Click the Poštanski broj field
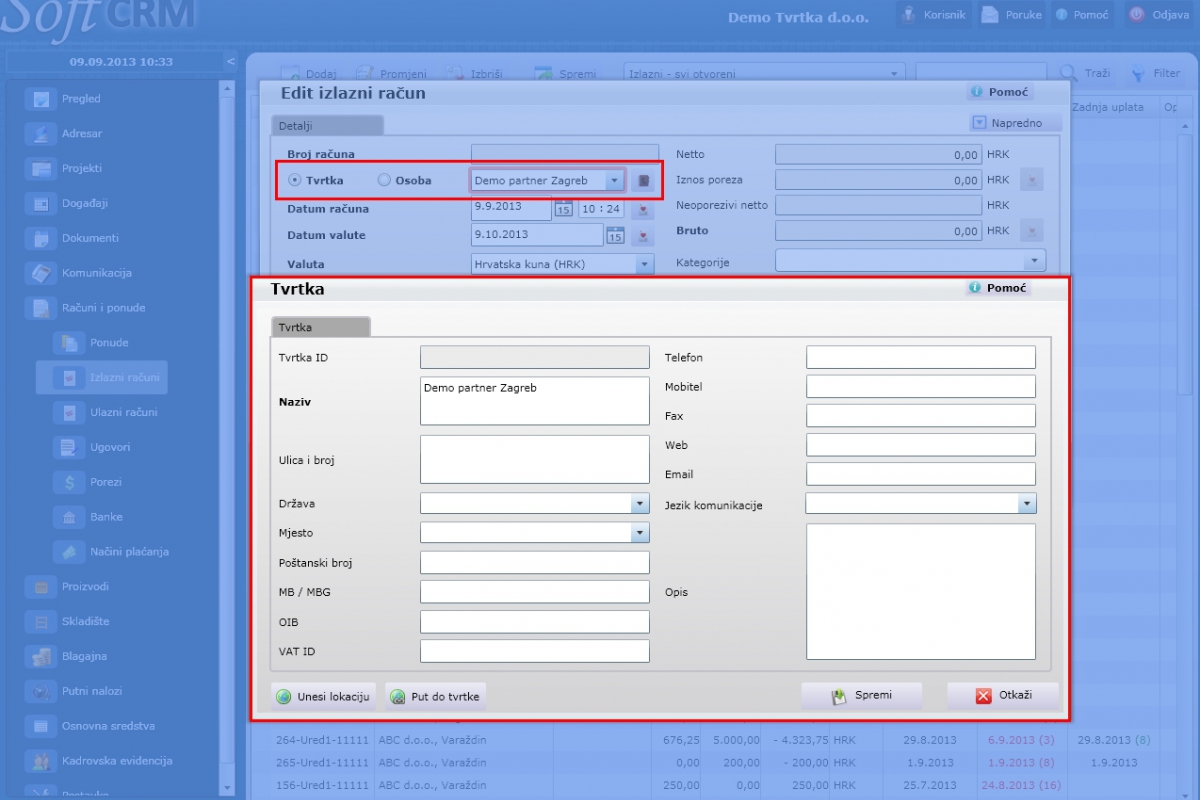Image resolution: width=1200 pixels, height=800 pixels. (x=535, y=562)
